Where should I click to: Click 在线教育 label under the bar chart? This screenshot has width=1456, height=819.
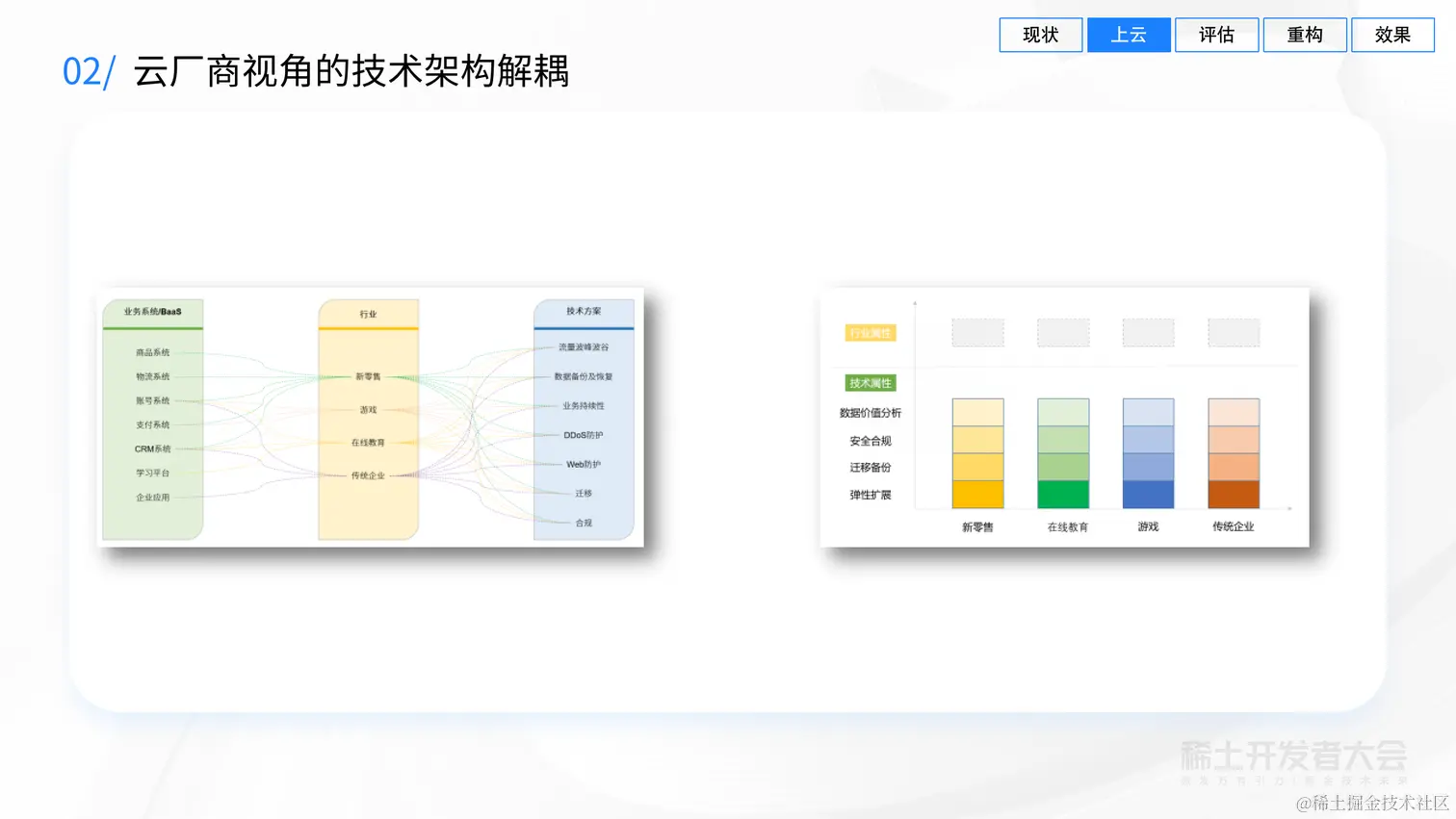point(1068,527)
